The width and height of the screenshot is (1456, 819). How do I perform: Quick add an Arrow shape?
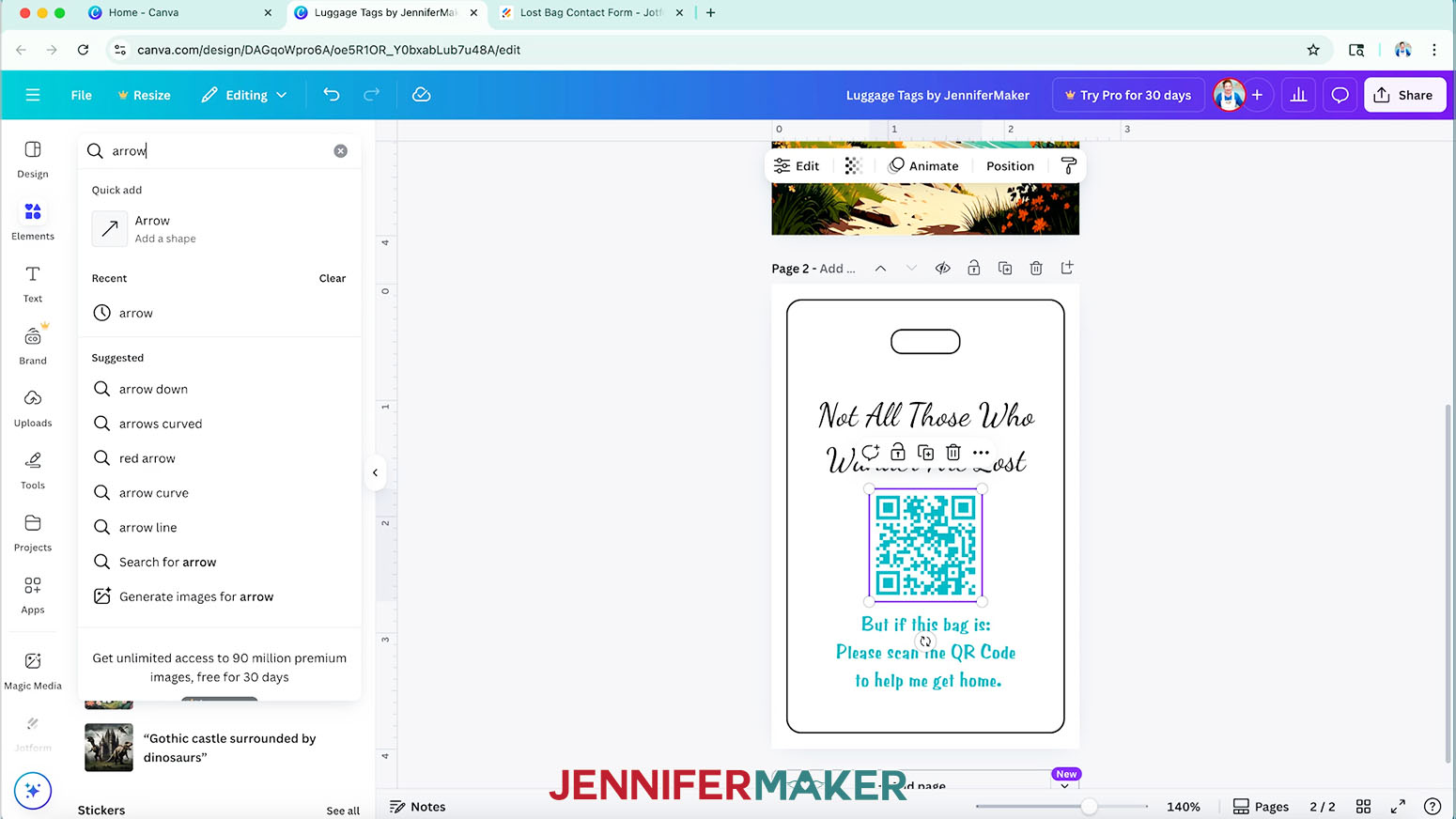tap(220, 229)
